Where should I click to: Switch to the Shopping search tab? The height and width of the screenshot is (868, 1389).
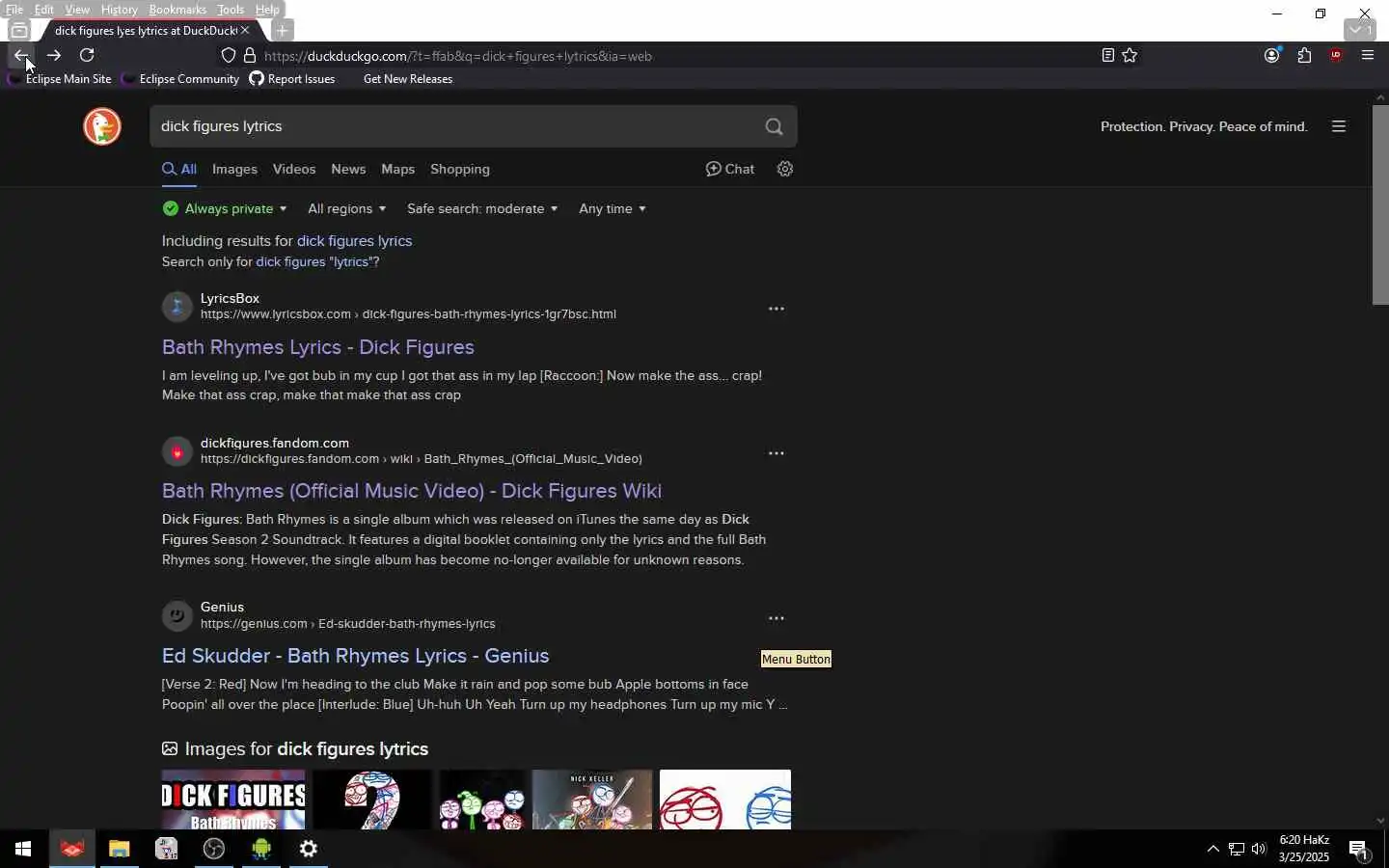tap(460, 170)
